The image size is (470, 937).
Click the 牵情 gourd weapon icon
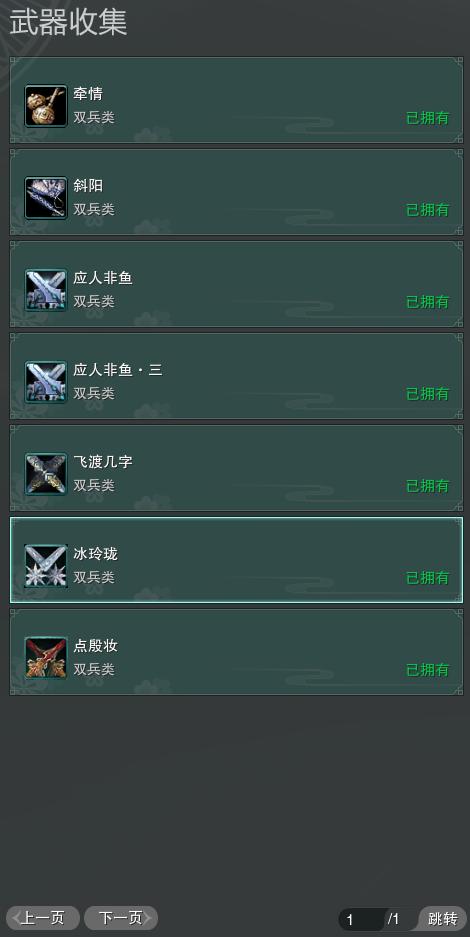[x=46, y=106]
